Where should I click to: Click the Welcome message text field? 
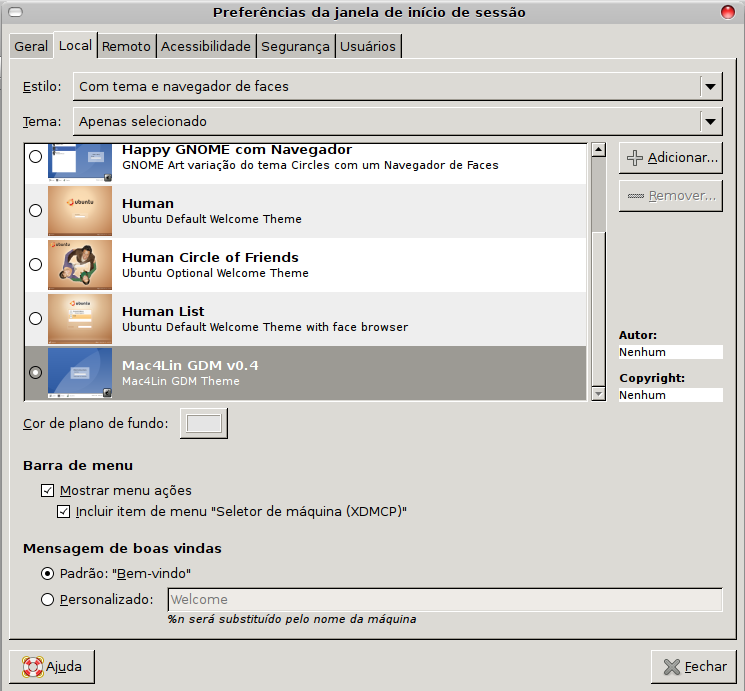[445, 600]
